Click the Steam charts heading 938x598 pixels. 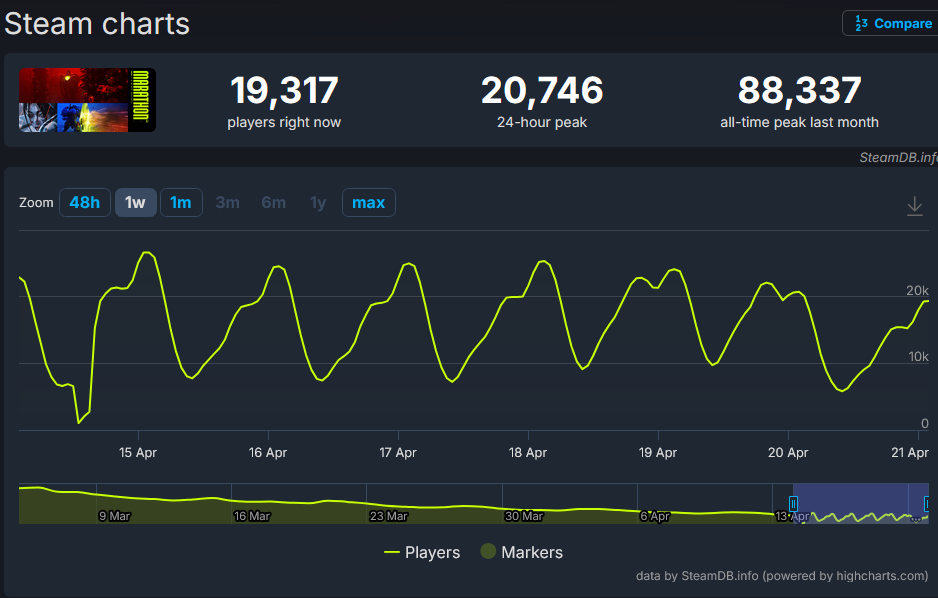(x=97, y=24)
